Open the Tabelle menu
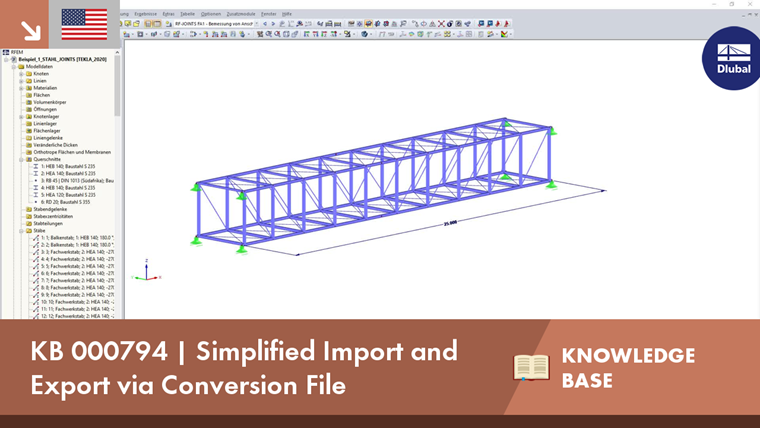 188,14
